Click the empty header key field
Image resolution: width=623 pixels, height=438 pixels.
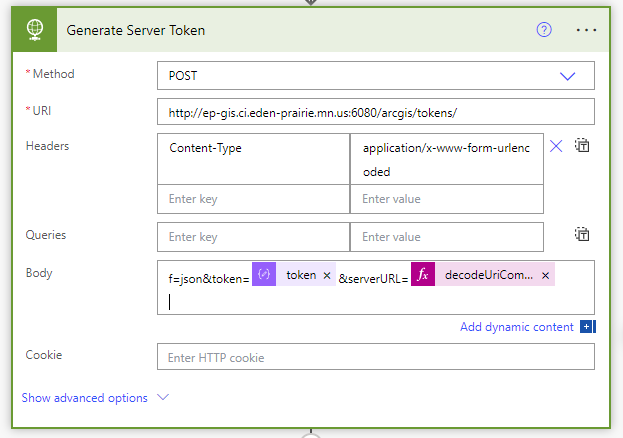tap(253, 199)
